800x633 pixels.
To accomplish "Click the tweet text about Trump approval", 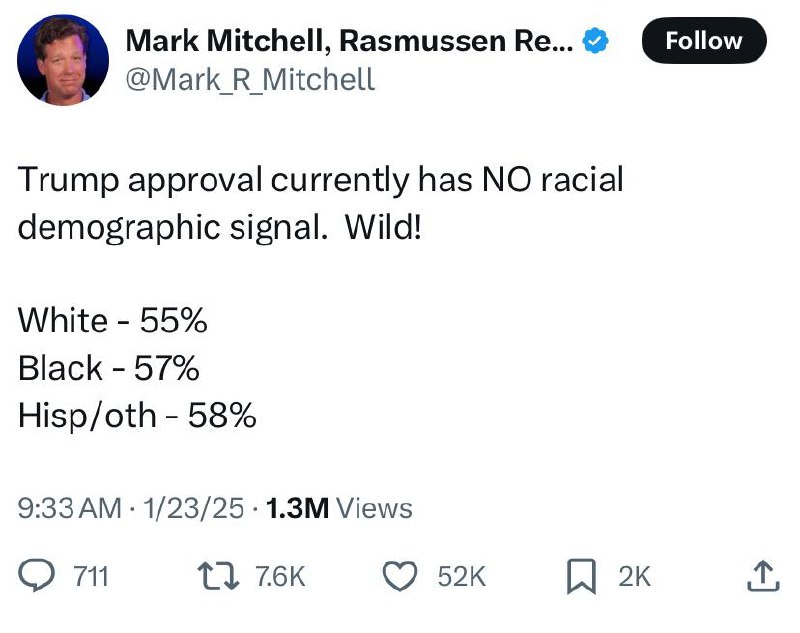I will pos(320,203).
